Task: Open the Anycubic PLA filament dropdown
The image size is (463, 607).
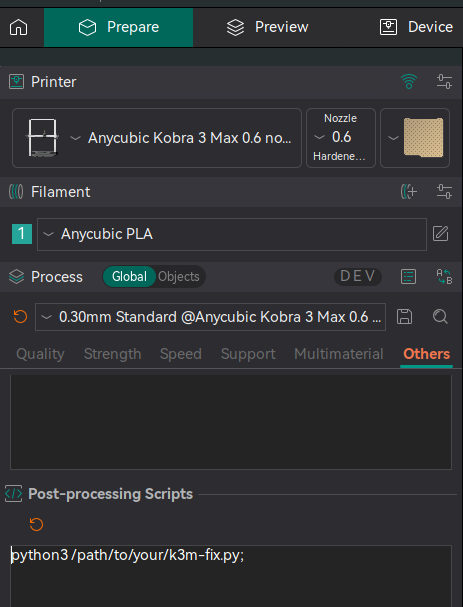Action: click(232, 234)
